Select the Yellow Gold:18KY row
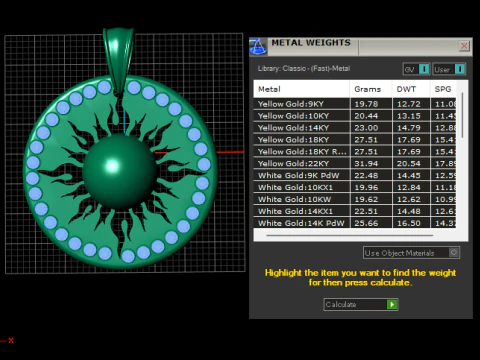Screen dimensions: 480x360 click(355, 140)
